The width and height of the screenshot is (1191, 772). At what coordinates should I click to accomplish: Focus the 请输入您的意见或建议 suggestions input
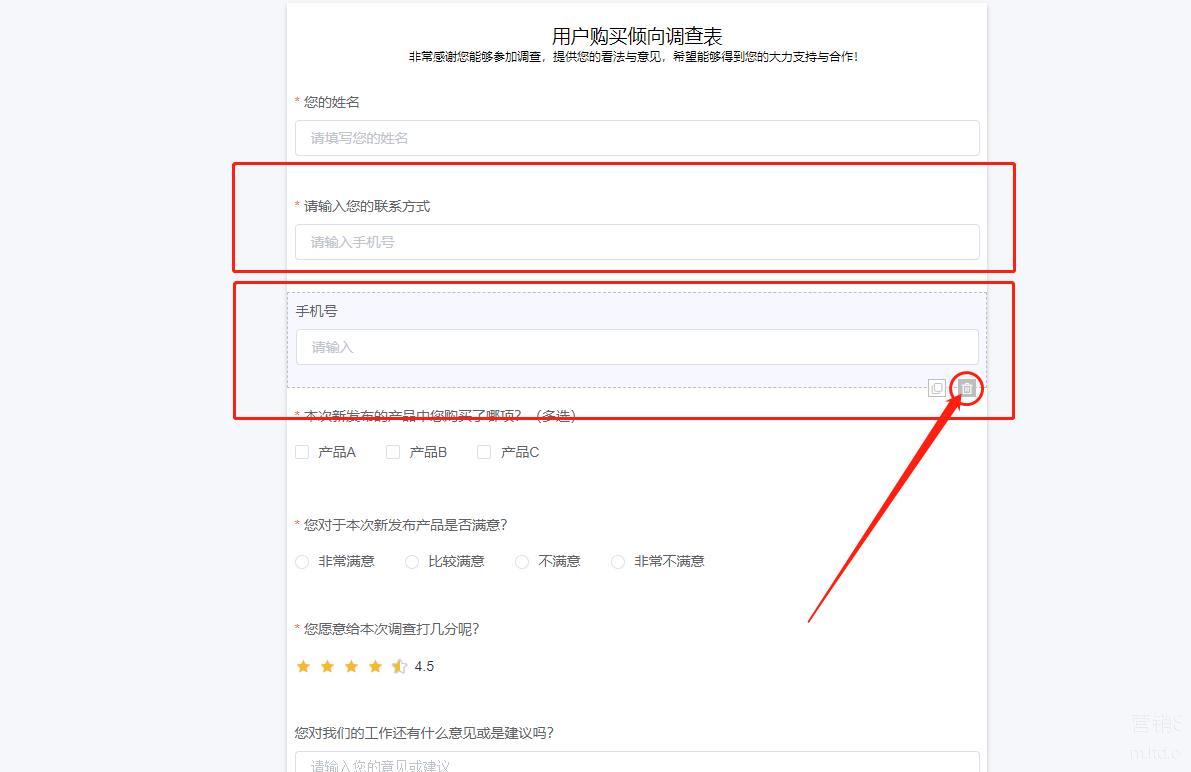tap(637, 763)
